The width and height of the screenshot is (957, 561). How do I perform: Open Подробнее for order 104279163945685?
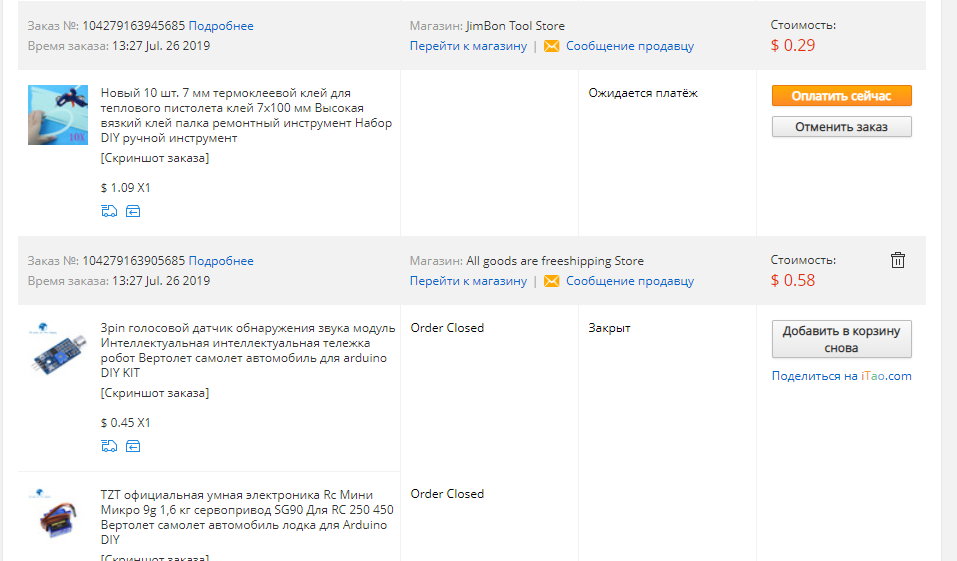221,26
